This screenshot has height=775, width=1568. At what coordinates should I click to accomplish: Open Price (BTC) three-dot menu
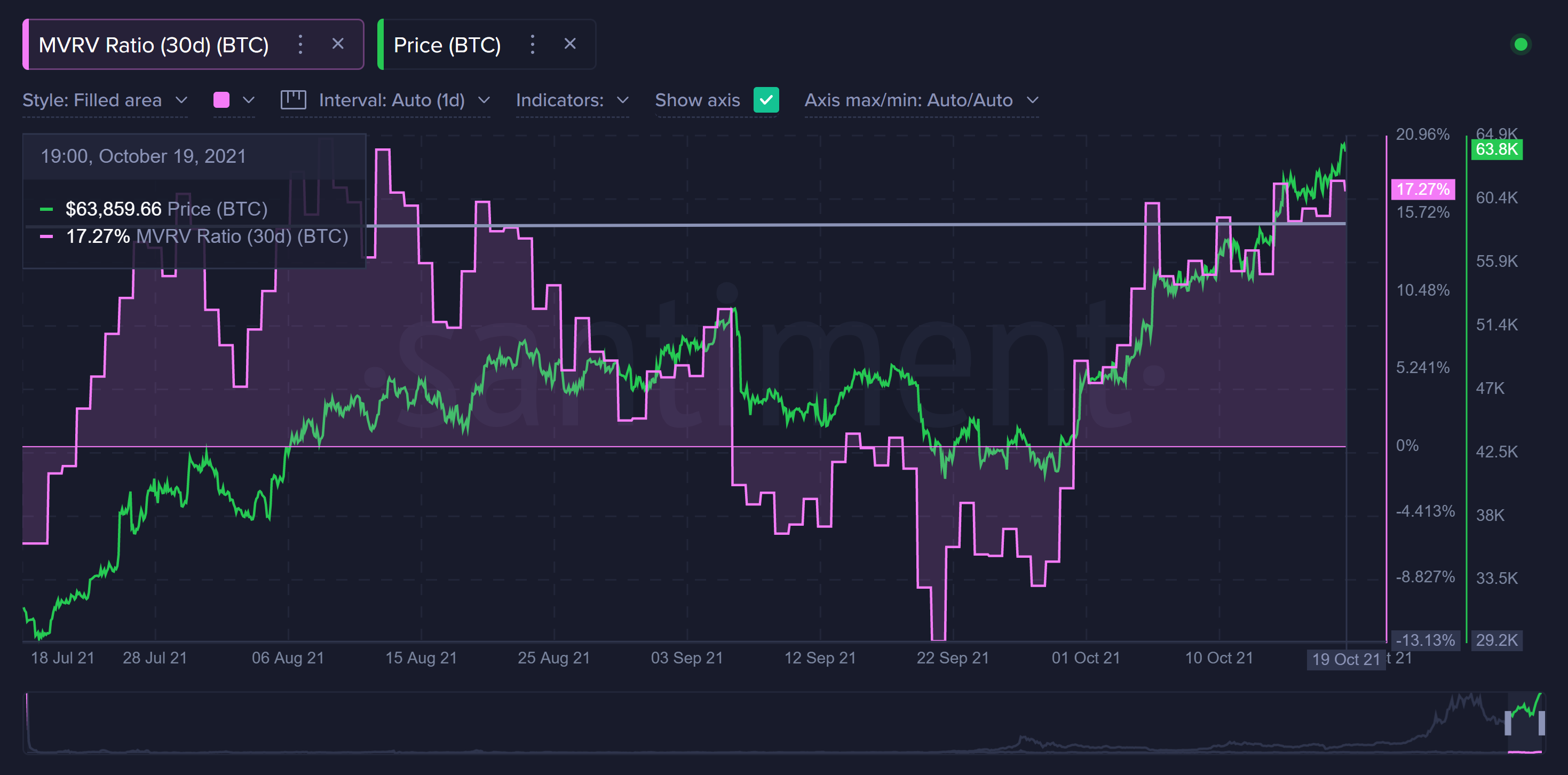point(533,44)
